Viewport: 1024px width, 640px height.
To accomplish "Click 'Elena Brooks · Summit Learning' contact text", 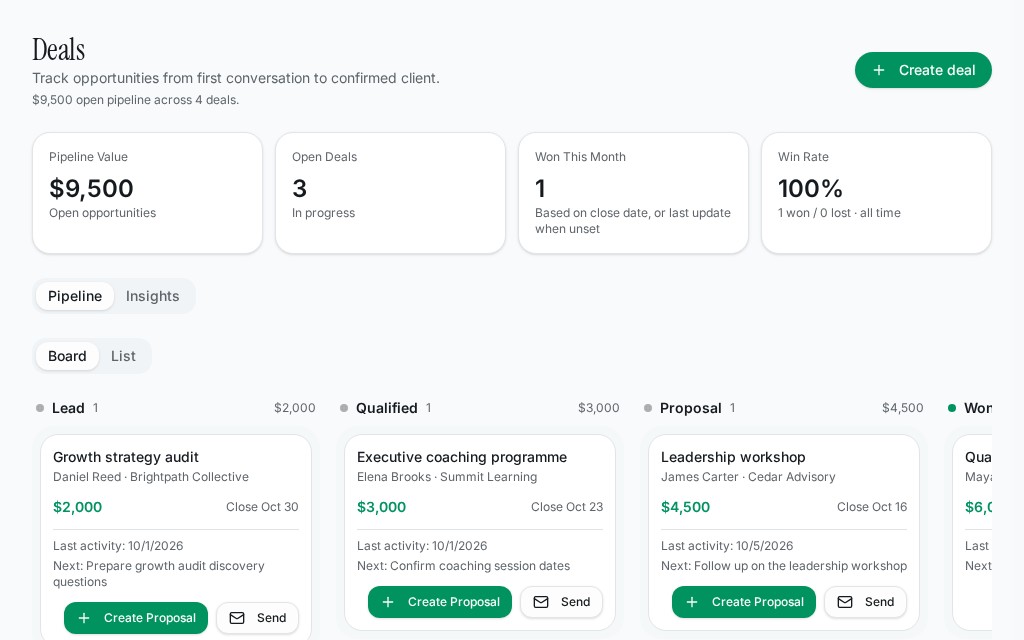I will point(447,477).
